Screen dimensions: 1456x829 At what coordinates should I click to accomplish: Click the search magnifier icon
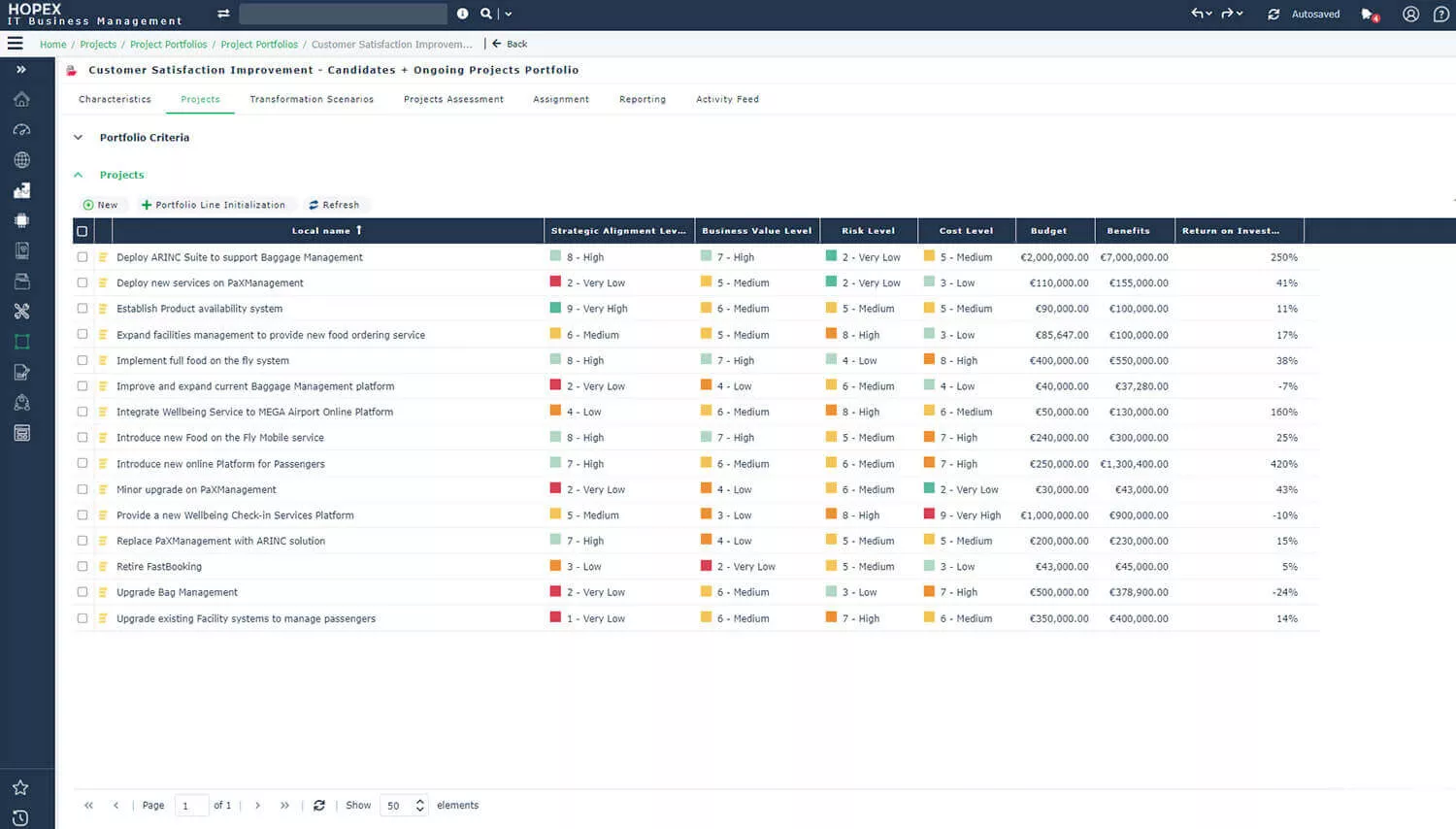486,14
